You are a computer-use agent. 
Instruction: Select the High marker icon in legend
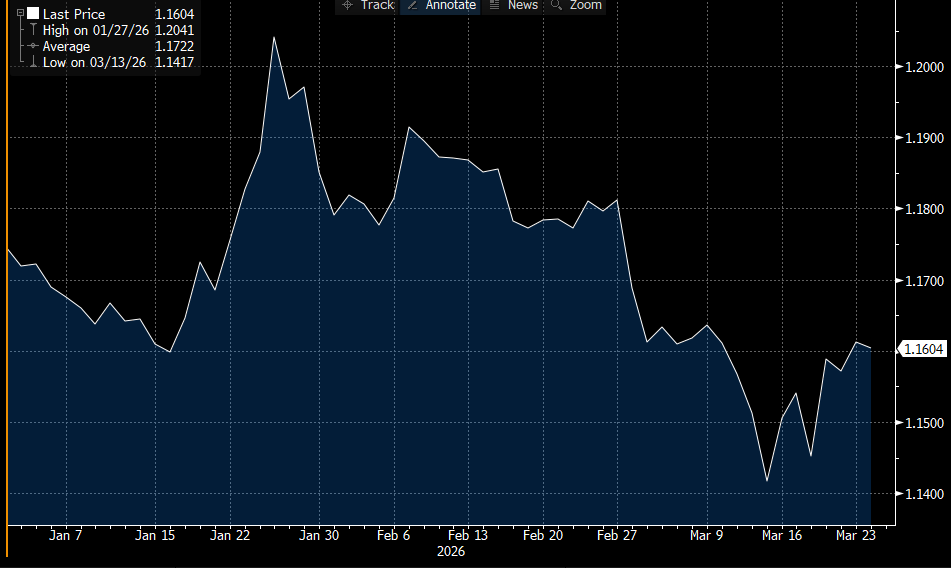(x=33, y=30)
